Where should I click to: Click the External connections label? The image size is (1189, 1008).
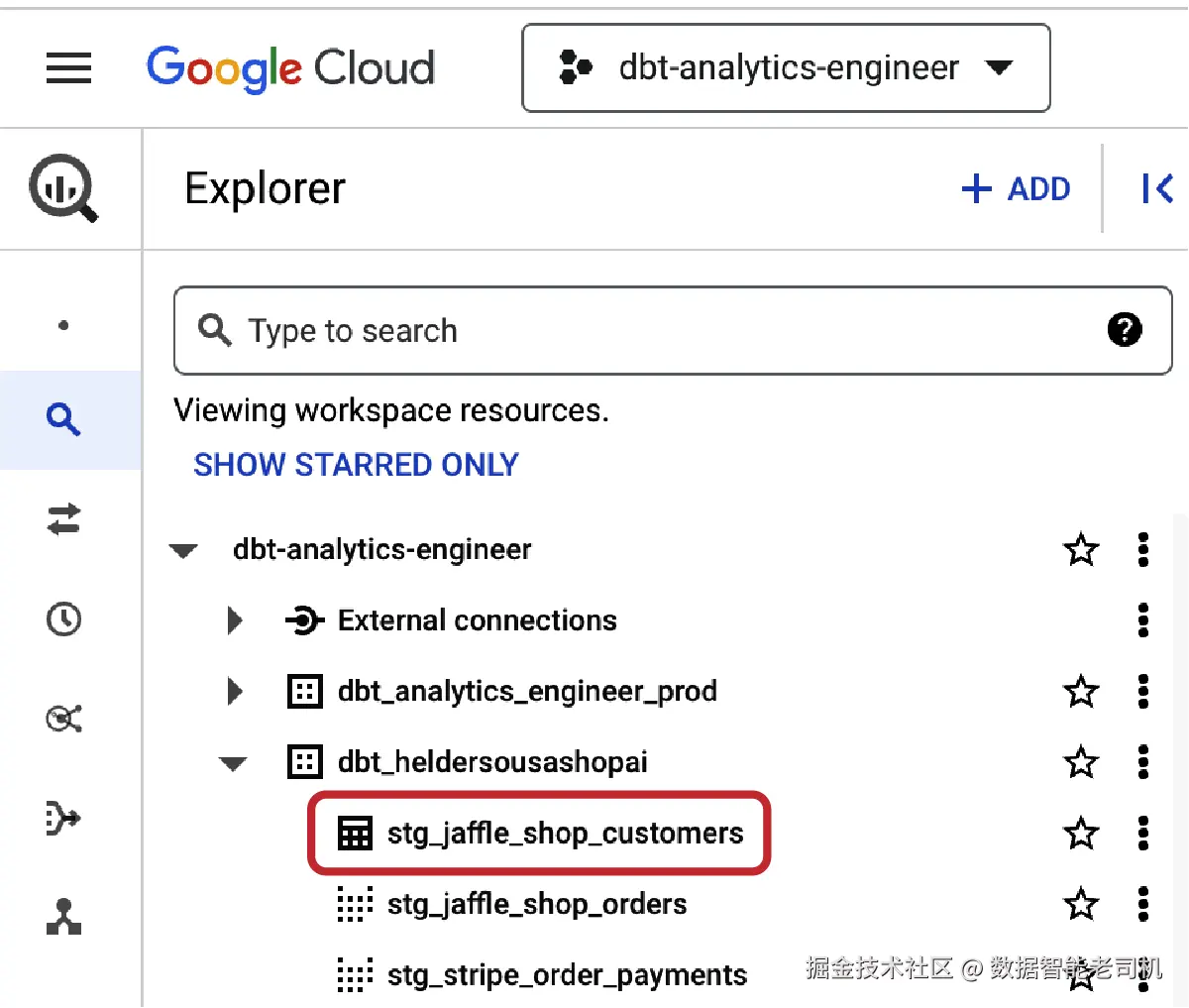478,620
